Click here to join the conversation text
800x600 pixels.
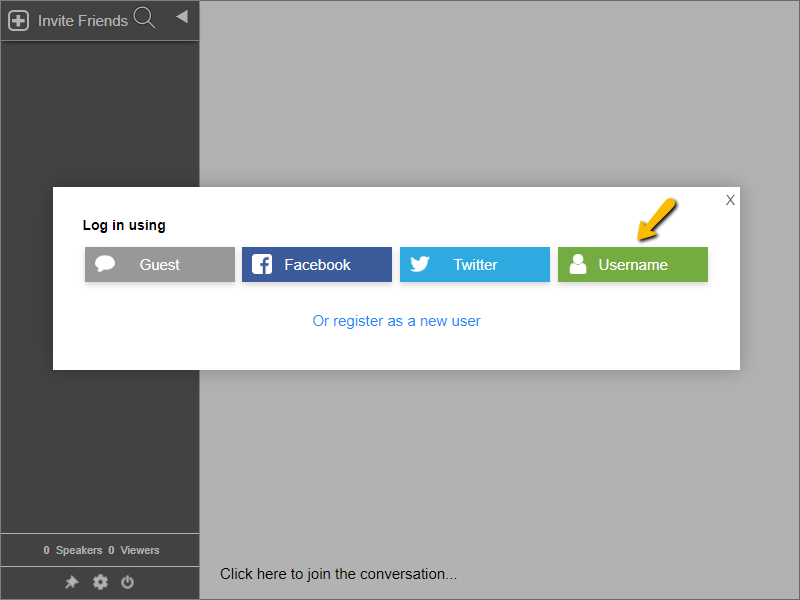tap(338, 574)
